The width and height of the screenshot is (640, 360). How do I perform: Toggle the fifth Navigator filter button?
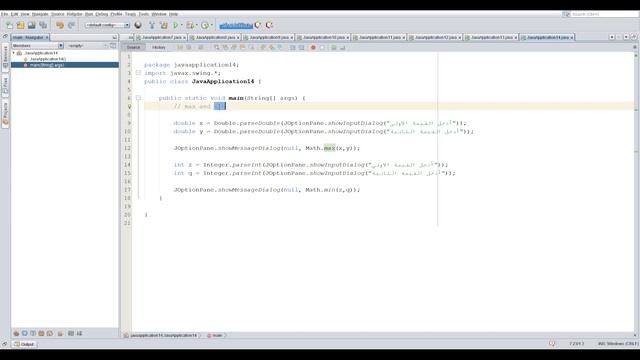[50, 333]
